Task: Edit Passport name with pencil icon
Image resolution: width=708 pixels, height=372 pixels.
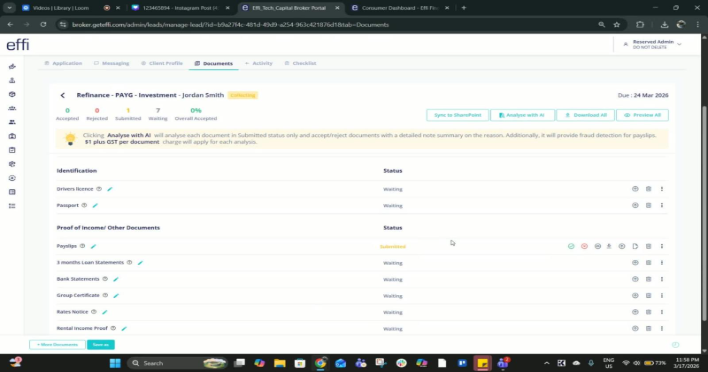Action: click(x=95, y=205)
